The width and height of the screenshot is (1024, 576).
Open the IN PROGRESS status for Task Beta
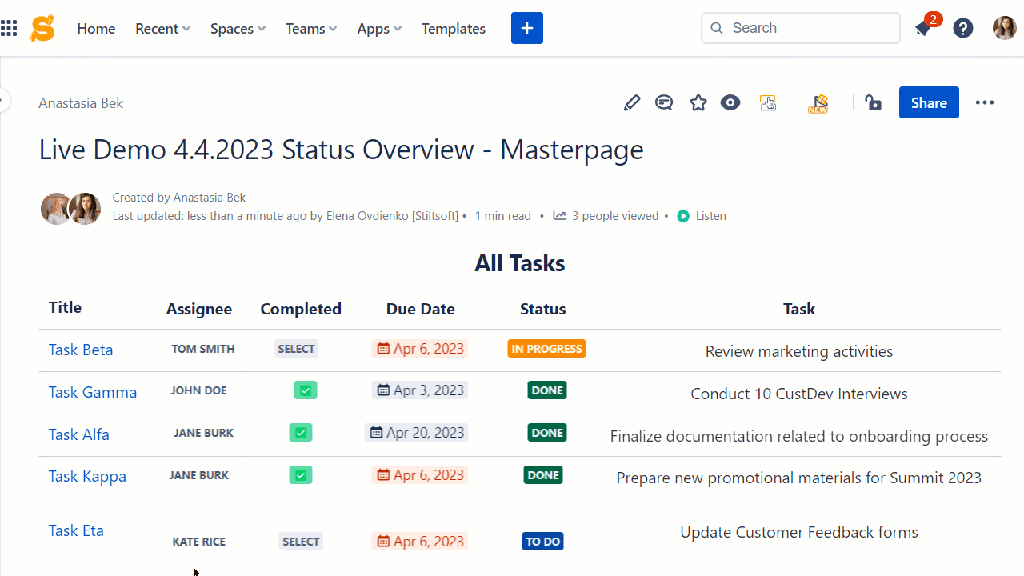pos(547,349)
